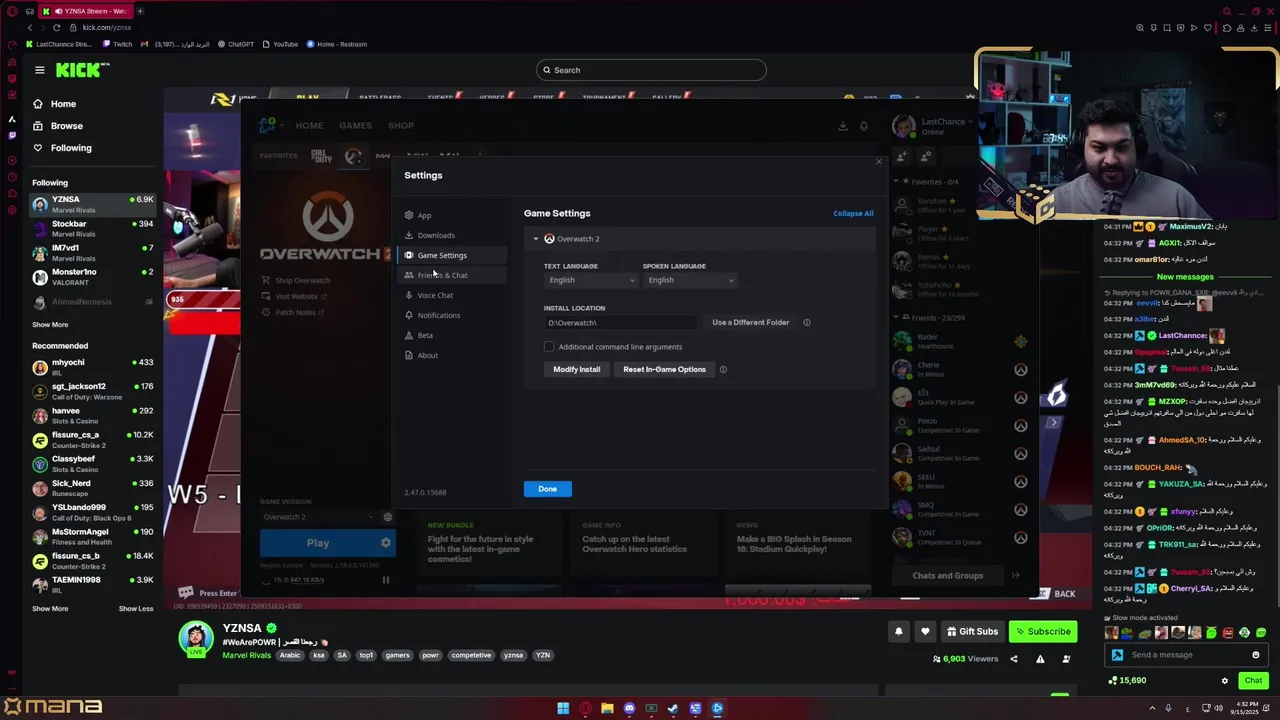Click the heart follow icon

point(925,631)
